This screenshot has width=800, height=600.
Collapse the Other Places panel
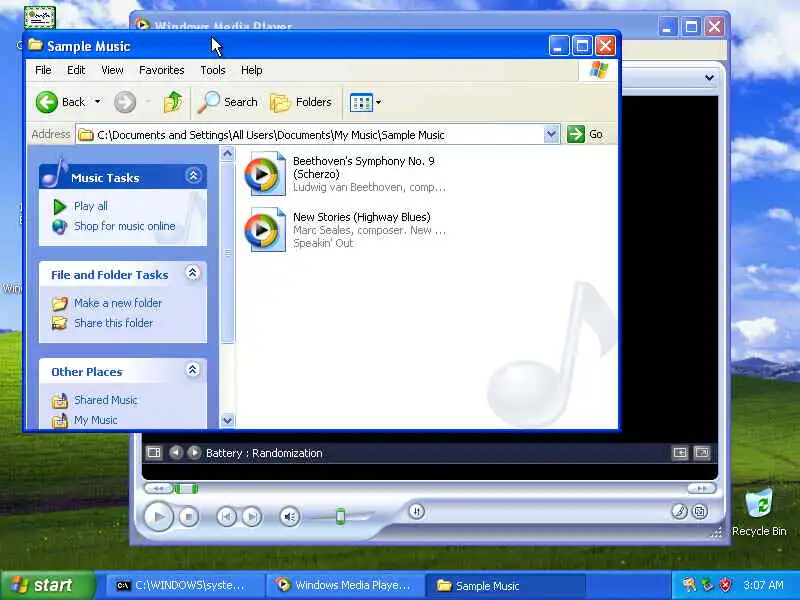(192, 370)
